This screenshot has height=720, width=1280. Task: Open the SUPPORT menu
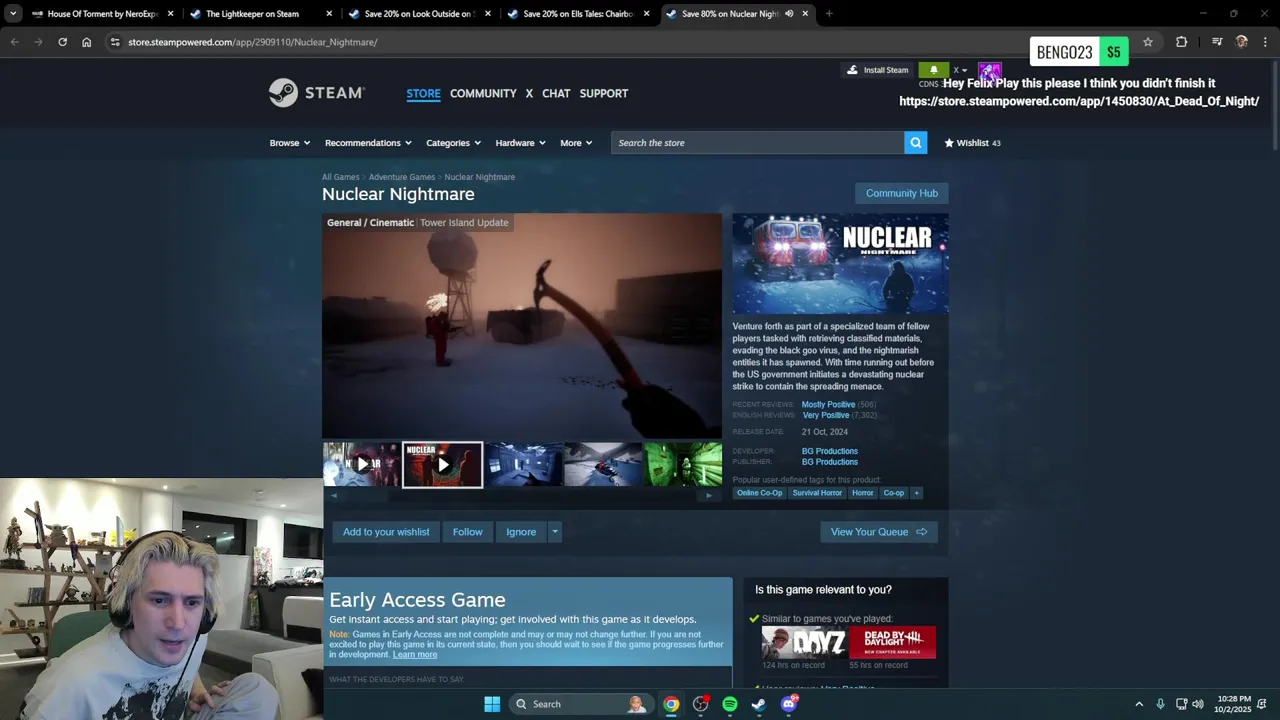pos(604,93)
